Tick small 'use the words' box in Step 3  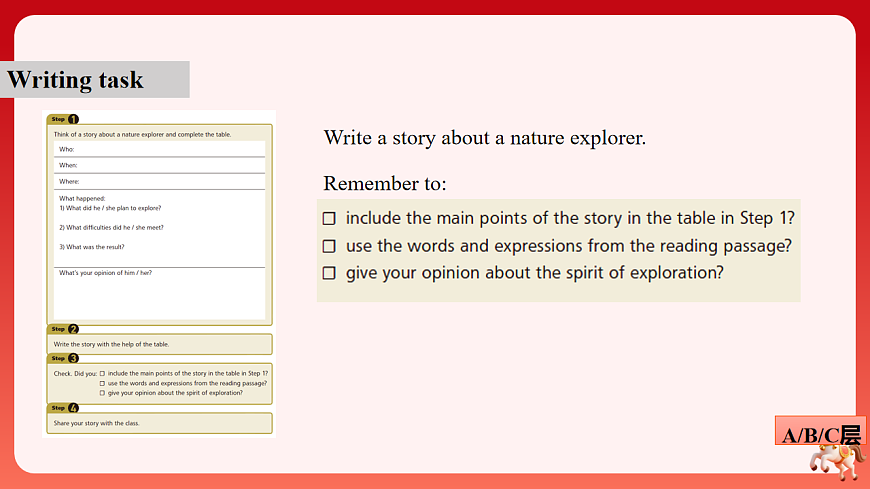(102, 383)
